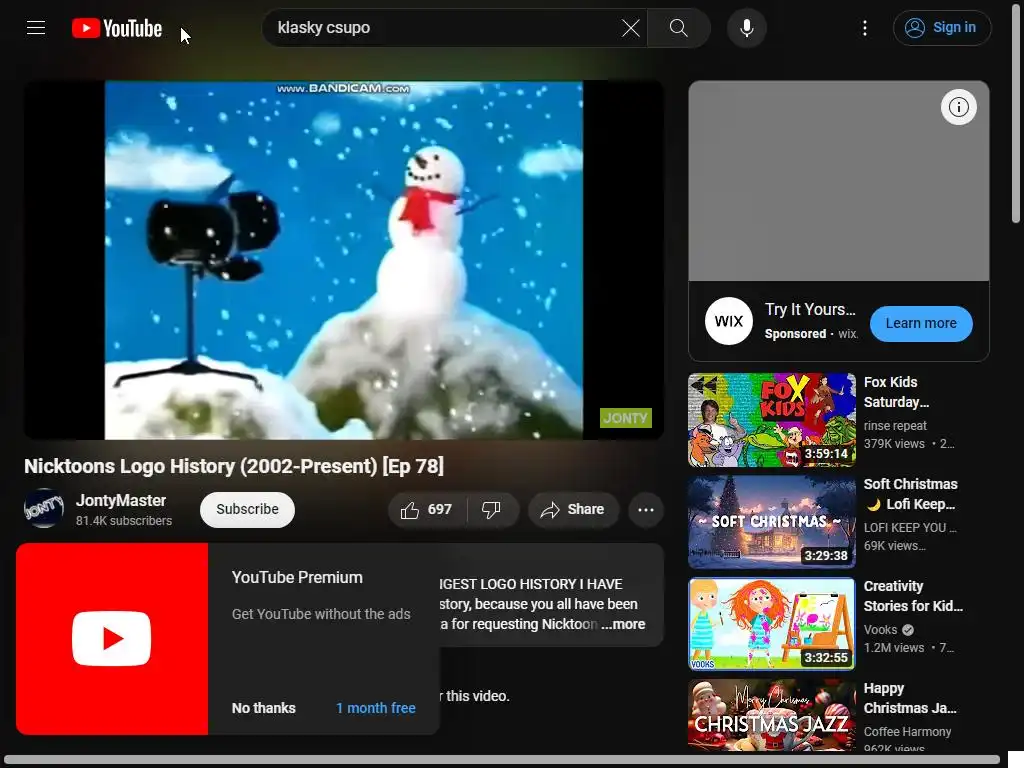Click the YouTube Premium heading

coord(297,577)
